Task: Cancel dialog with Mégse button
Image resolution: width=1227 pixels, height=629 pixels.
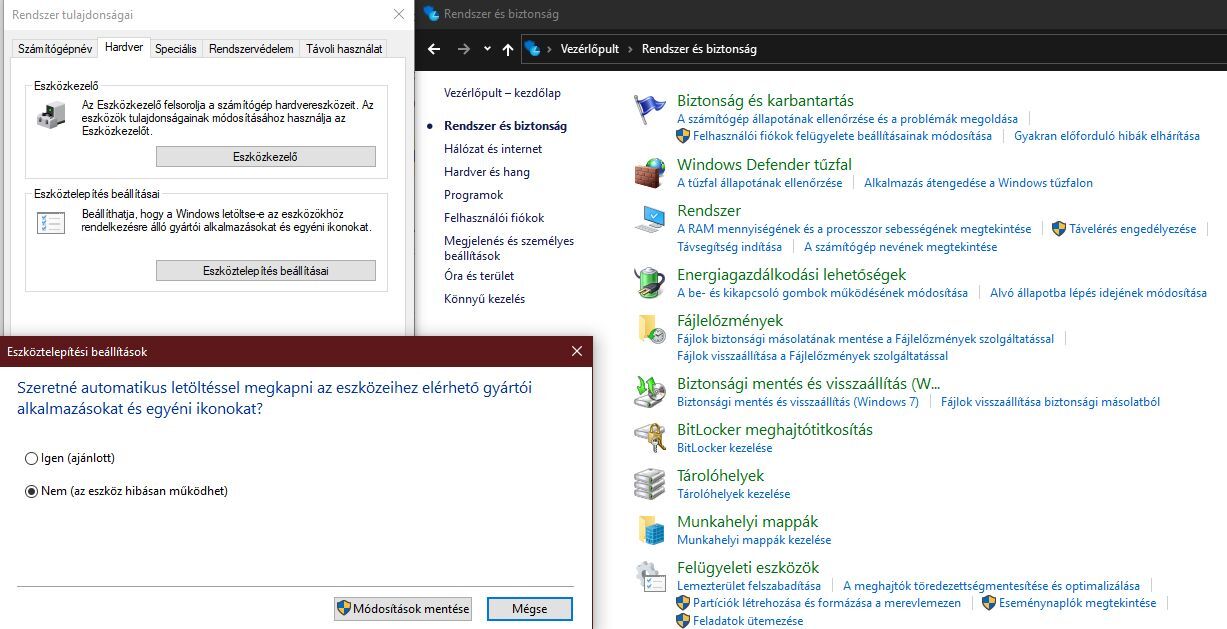Action: point(530,608)
